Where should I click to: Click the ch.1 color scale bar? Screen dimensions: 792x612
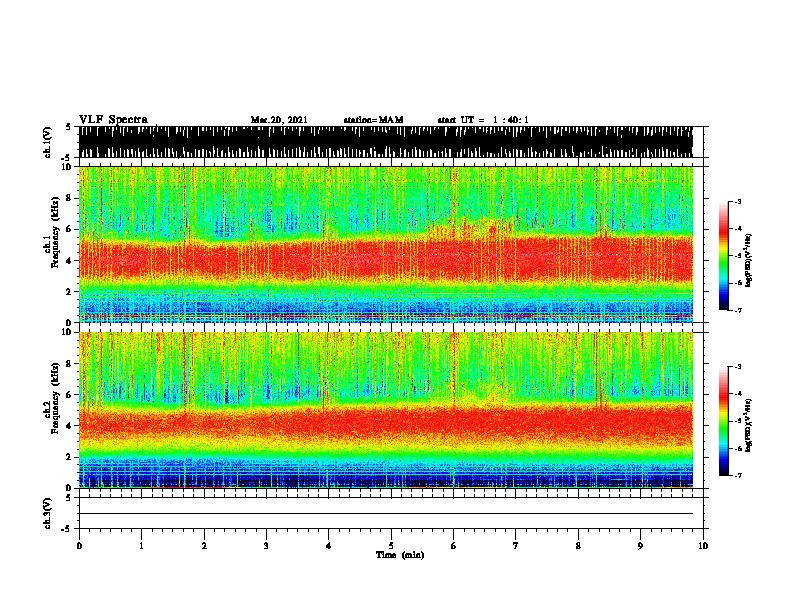coord(724,256)
